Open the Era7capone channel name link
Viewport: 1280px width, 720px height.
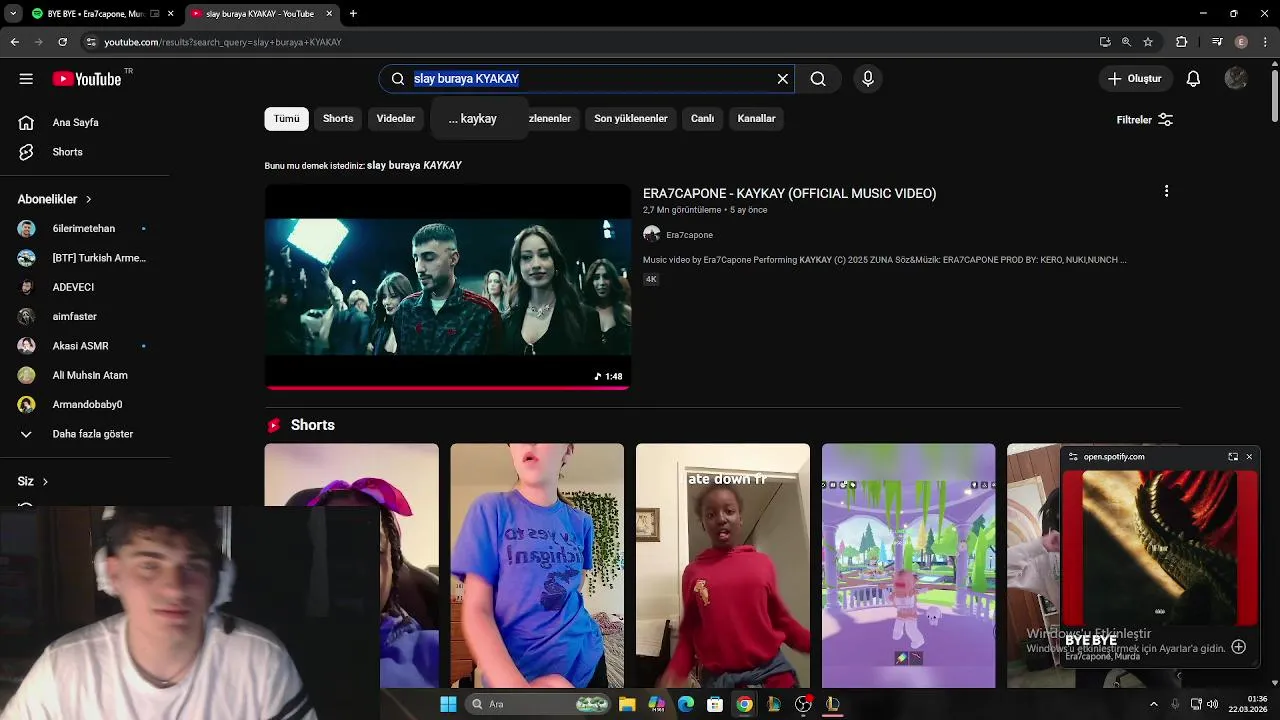pyautogui.click(x=689, y=235)
